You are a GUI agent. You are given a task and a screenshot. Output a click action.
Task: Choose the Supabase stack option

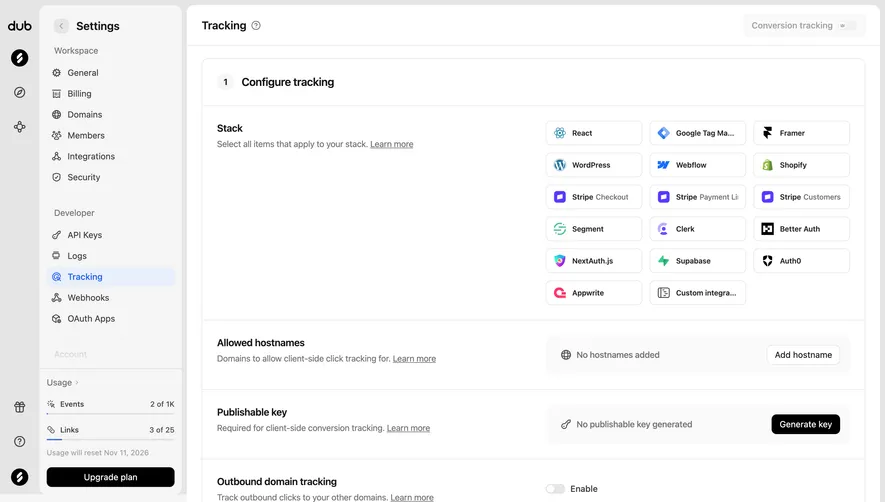coord(698,261)
